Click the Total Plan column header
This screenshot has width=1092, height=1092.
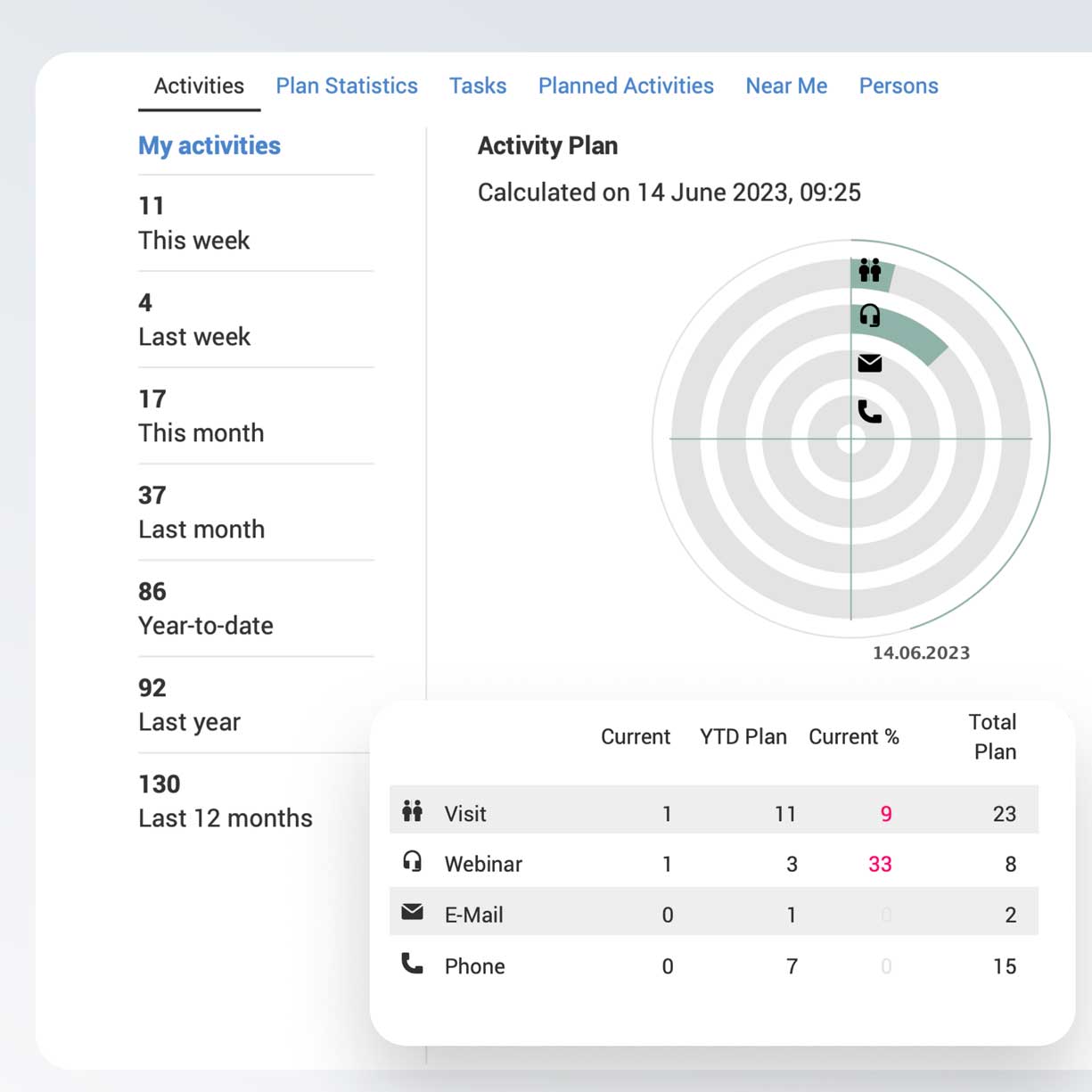tap(994, 736)
